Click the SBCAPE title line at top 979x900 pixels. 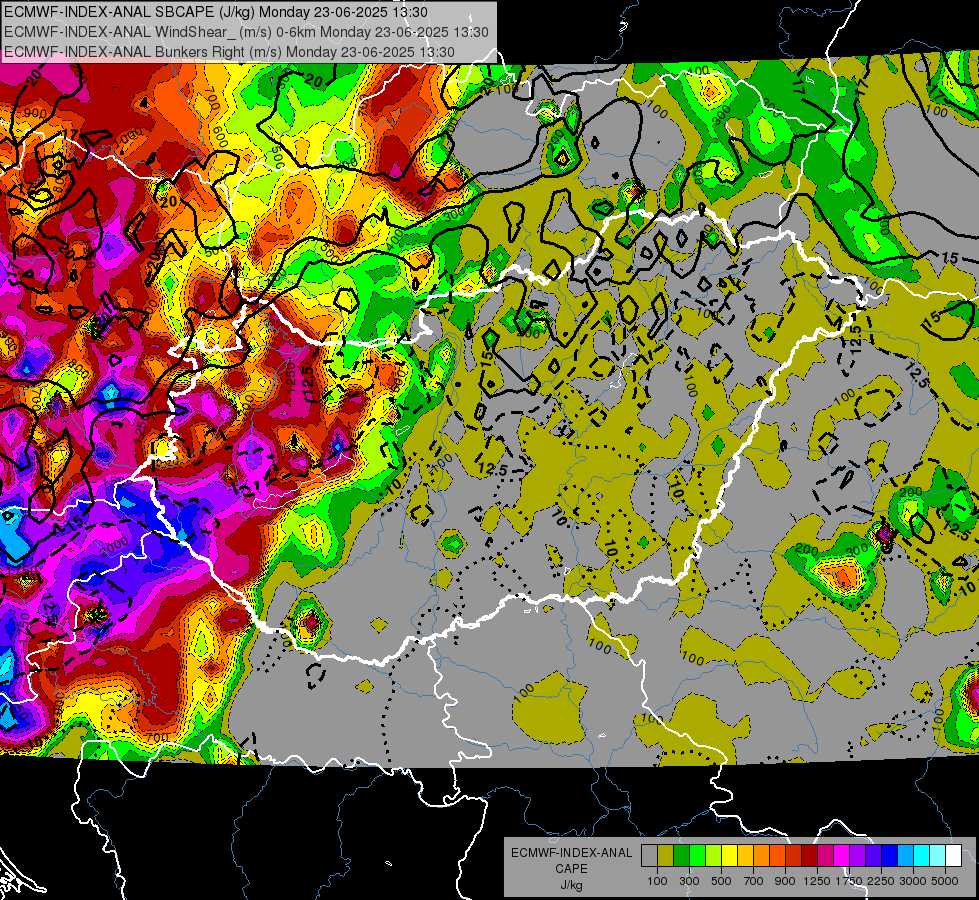(x=216, y=12)
